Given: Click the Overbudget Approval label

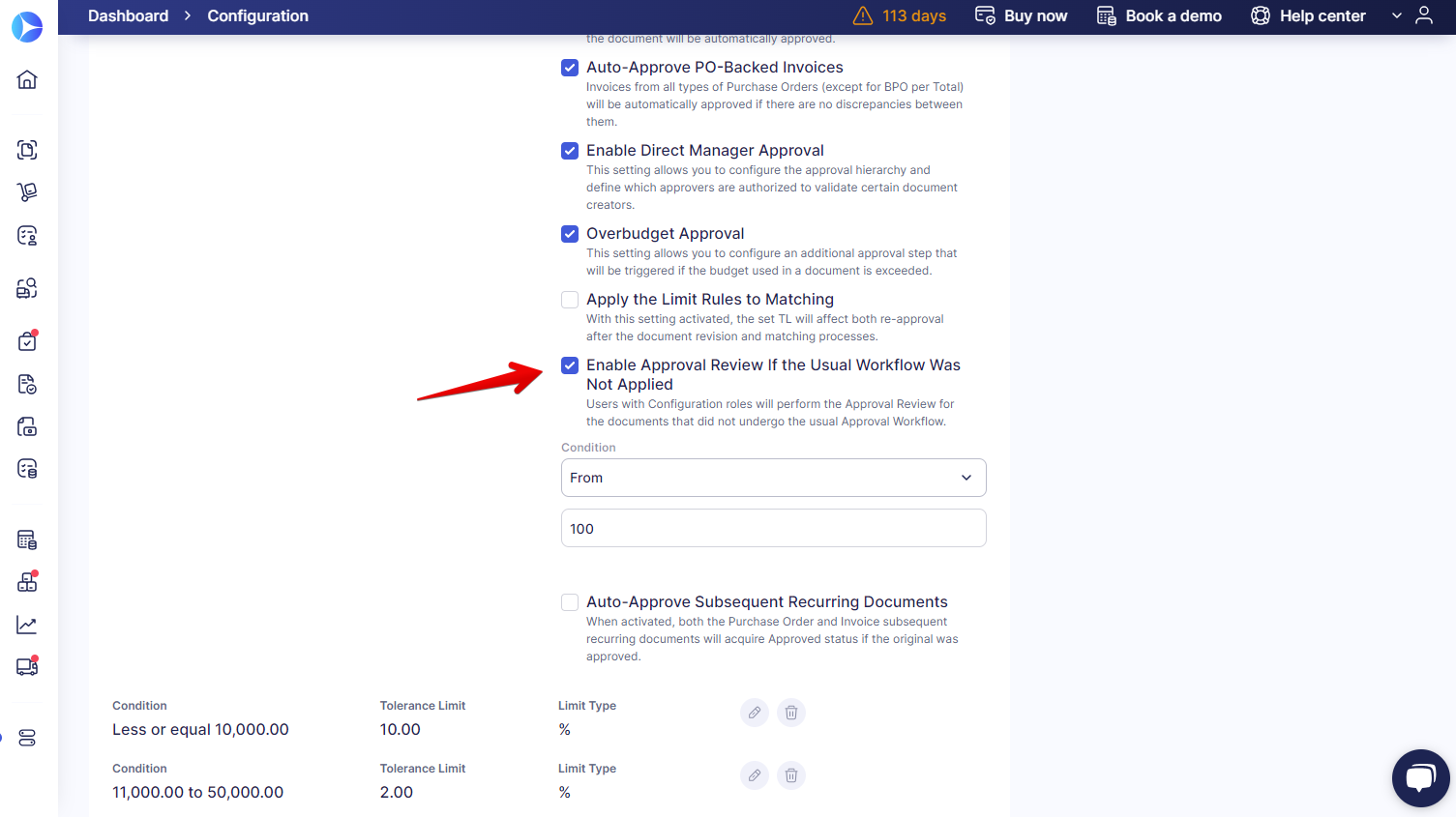Looking at the screenshot, I should (666, 233).
